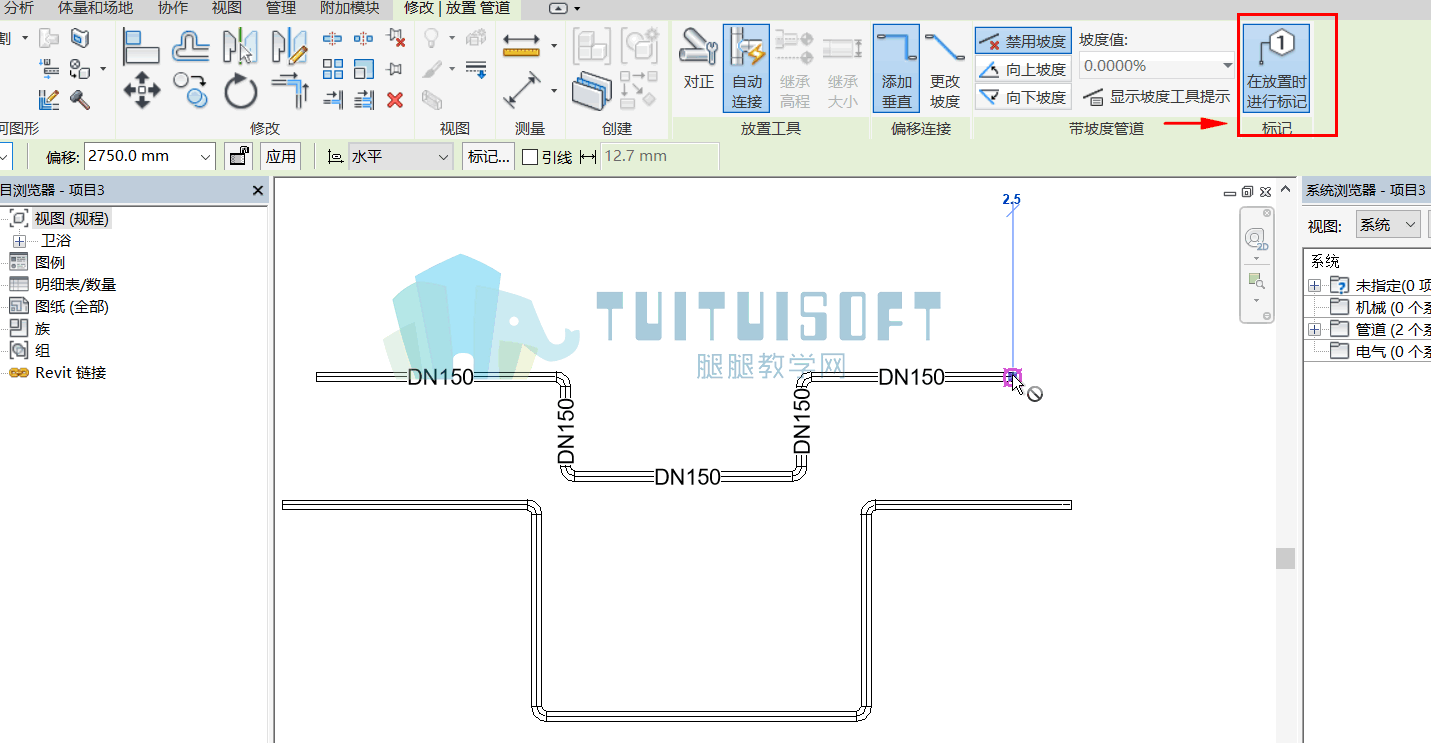Activate the Move tool
Screen dimensions: 1431x743
[141, 90]
